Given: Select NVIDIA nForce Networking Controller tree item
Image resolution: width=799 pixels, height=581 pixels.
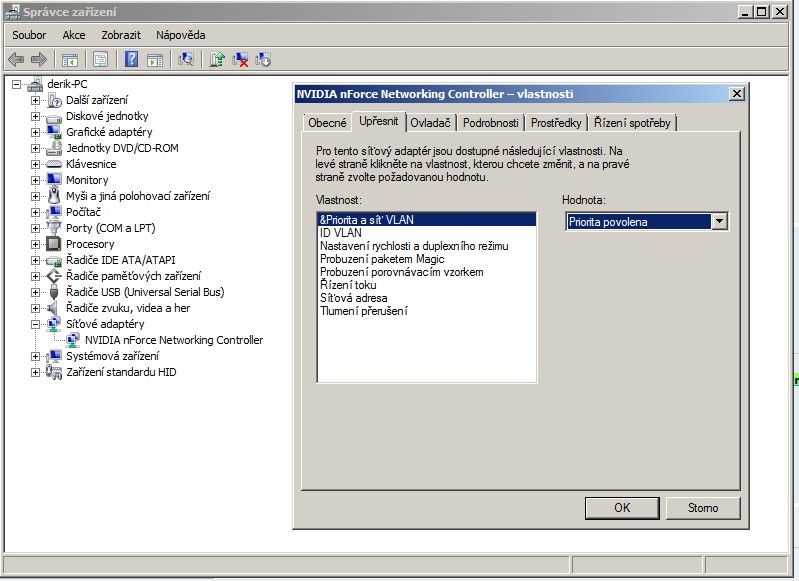Looking at the screenshot, I should pyautogui.click(x=174, y=340).
